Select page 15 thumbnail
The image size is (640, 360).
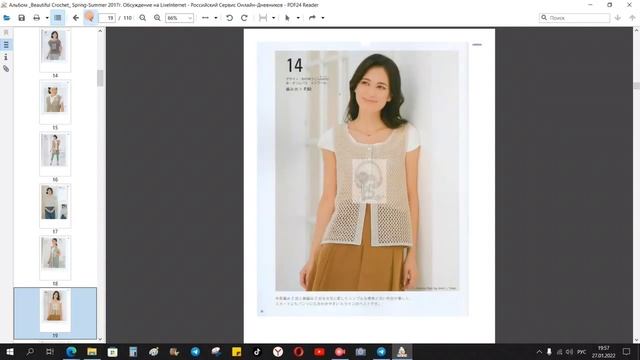[55, 102]
